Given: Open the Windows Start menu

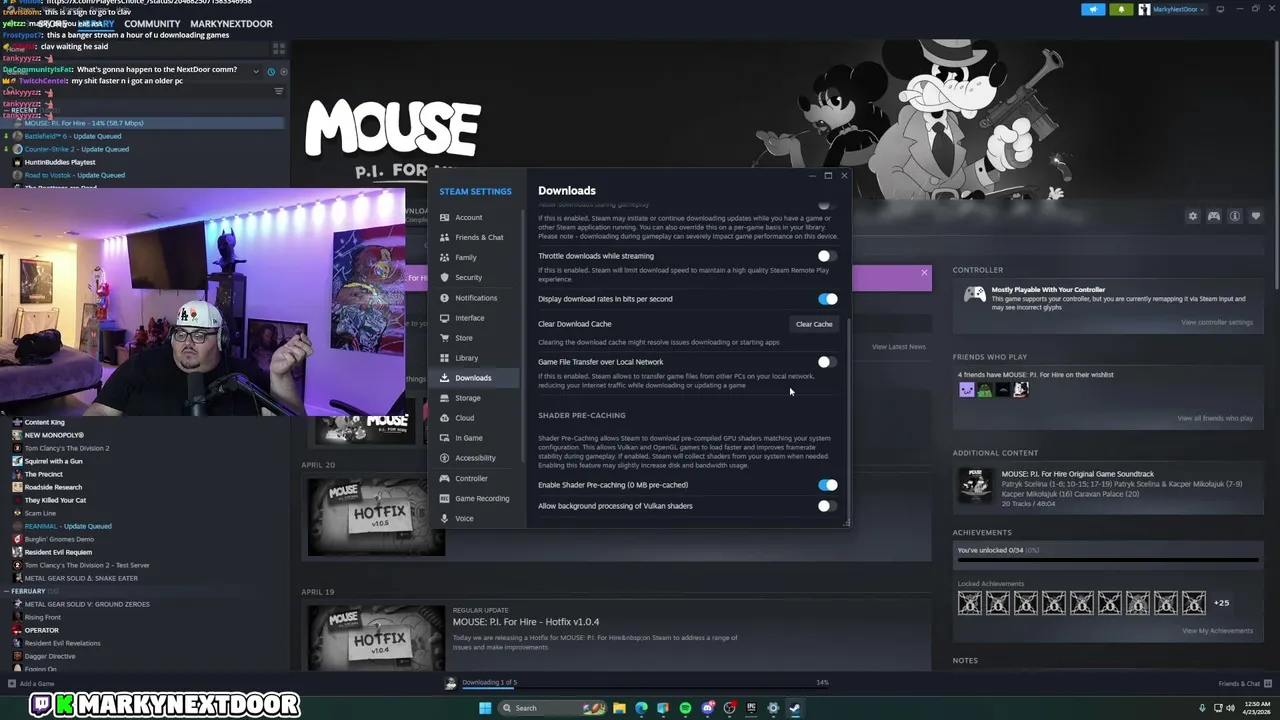Looking at the screenshot, I should (485, 708).
